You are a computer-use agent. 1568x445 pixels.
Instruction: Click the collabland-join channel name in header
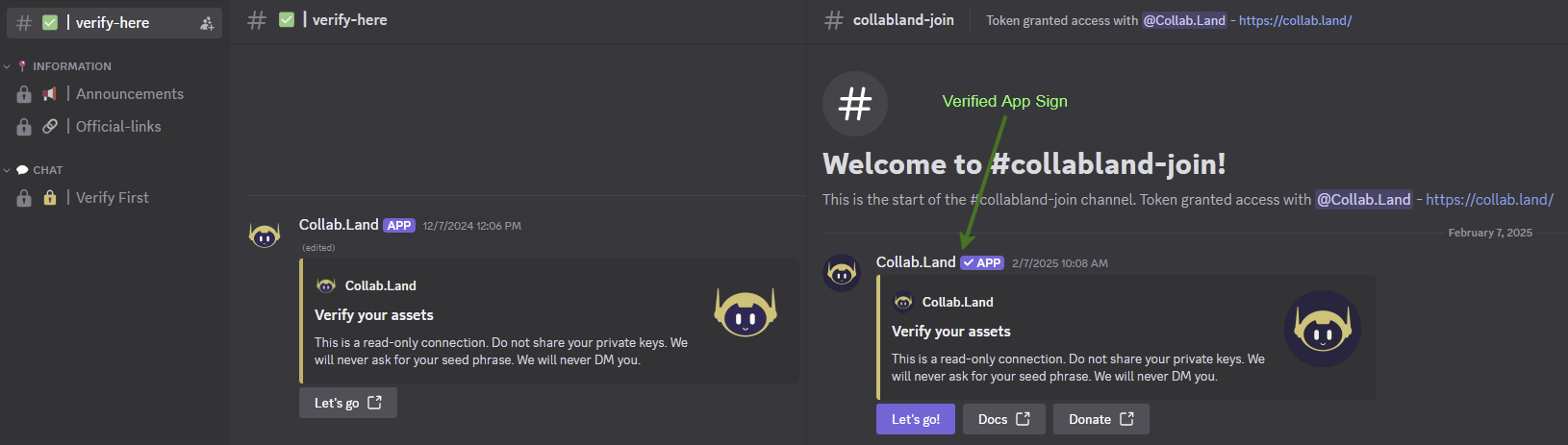[x=903, y=20]
